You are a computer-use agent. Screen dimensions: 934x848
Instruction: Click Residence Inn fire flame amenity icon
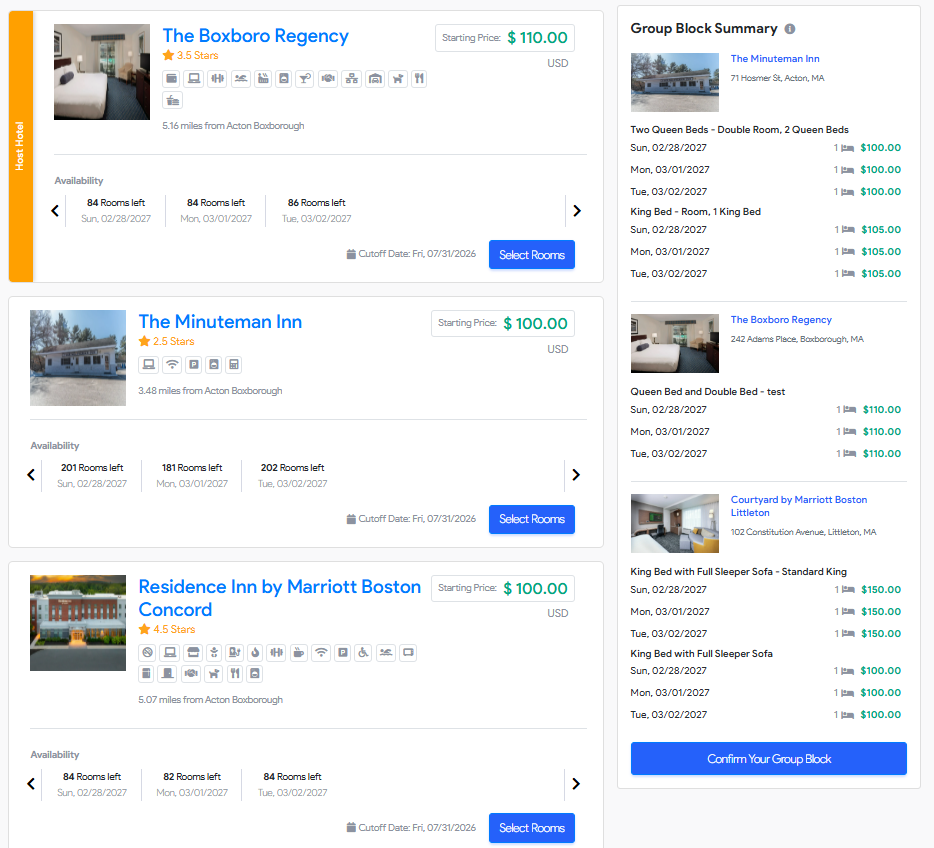tap(255, 653)
